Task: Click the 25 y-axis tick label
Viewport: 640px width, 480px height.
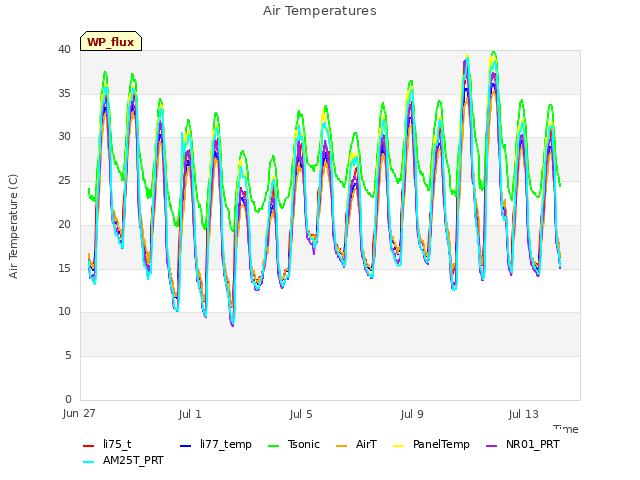Action: [64, 180]
